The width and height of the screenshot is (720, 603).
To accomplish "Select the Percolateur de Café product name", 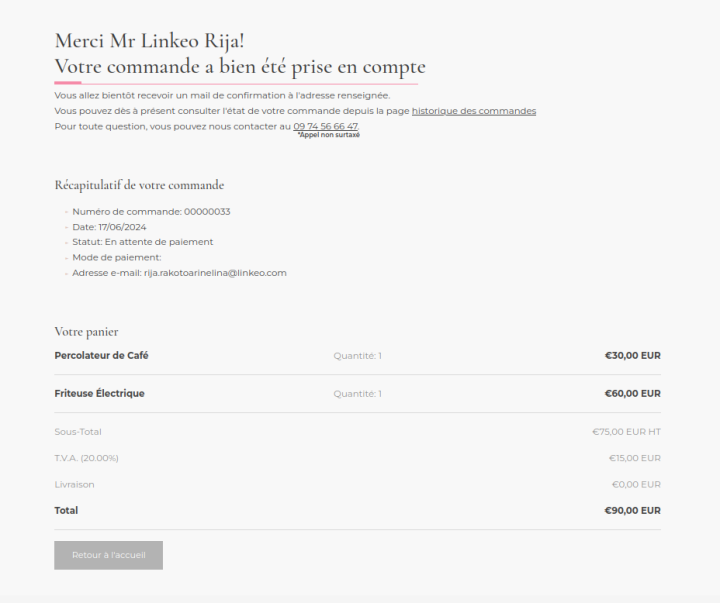I will [x=101, y=355].
